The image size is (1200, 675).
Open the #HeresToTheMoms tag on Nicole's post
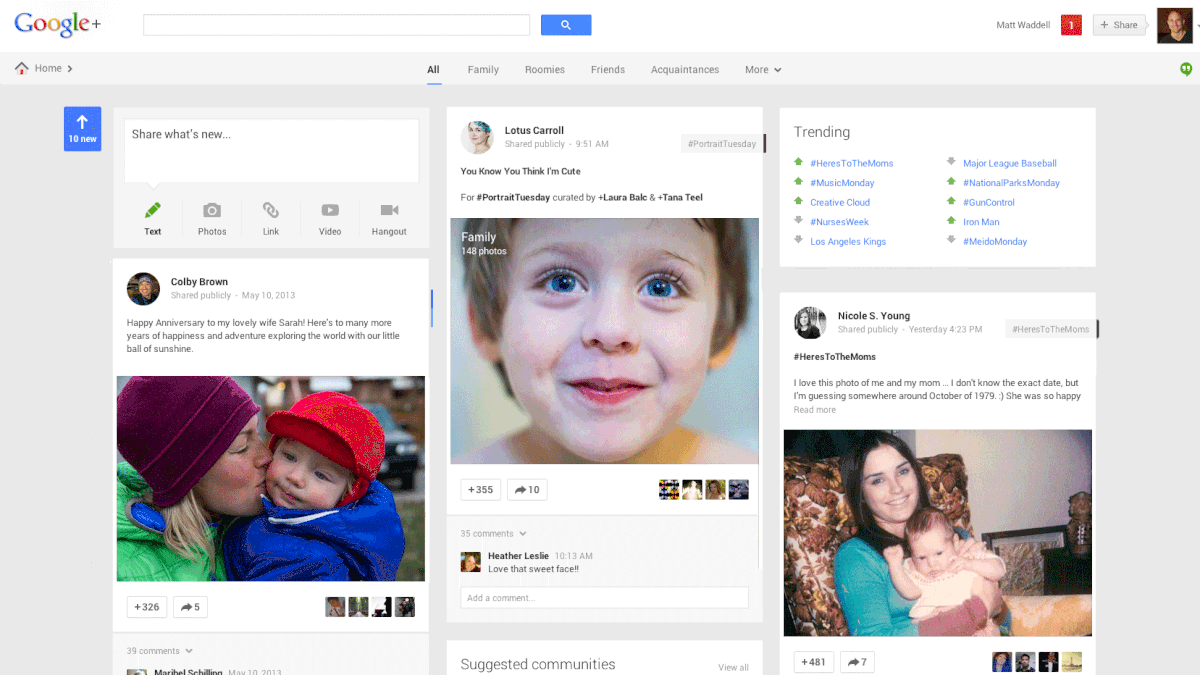click(1050, 329)
